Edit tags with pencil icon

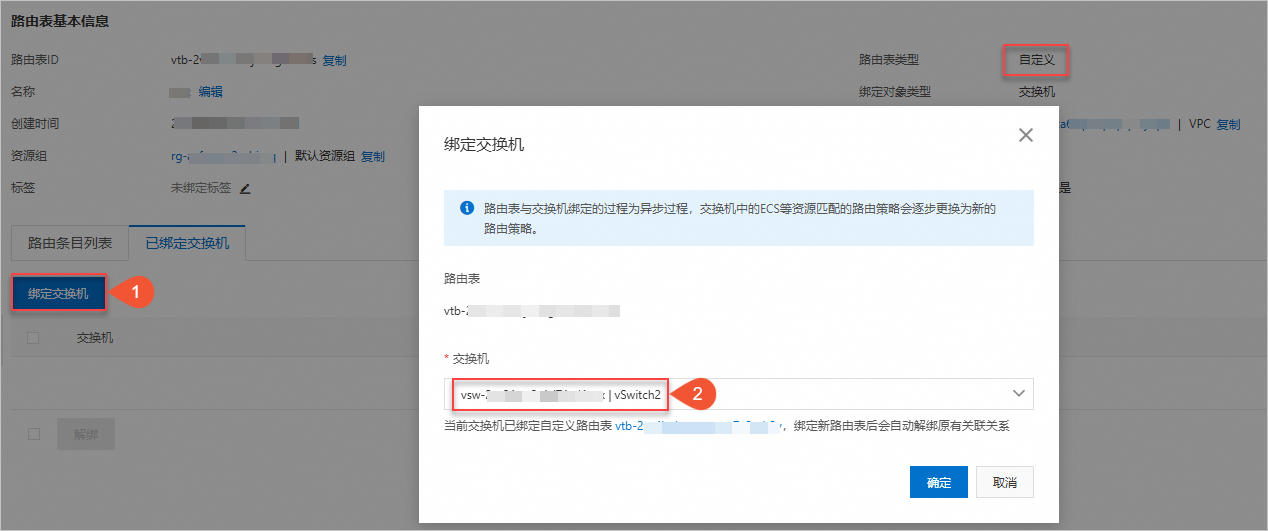[244, 188]
